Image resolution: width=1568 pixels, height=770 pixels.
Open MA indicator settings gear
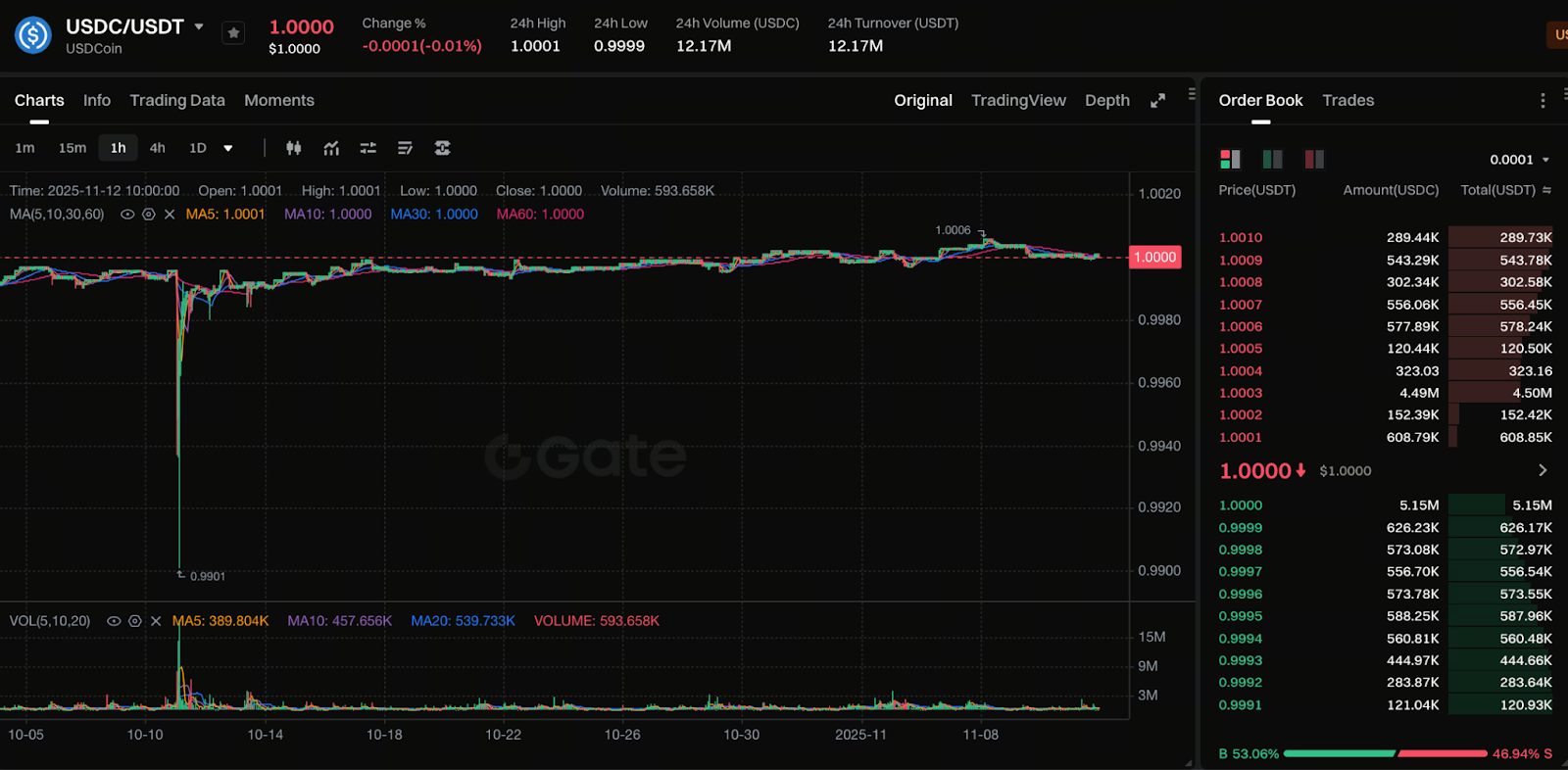pos(149,215)
